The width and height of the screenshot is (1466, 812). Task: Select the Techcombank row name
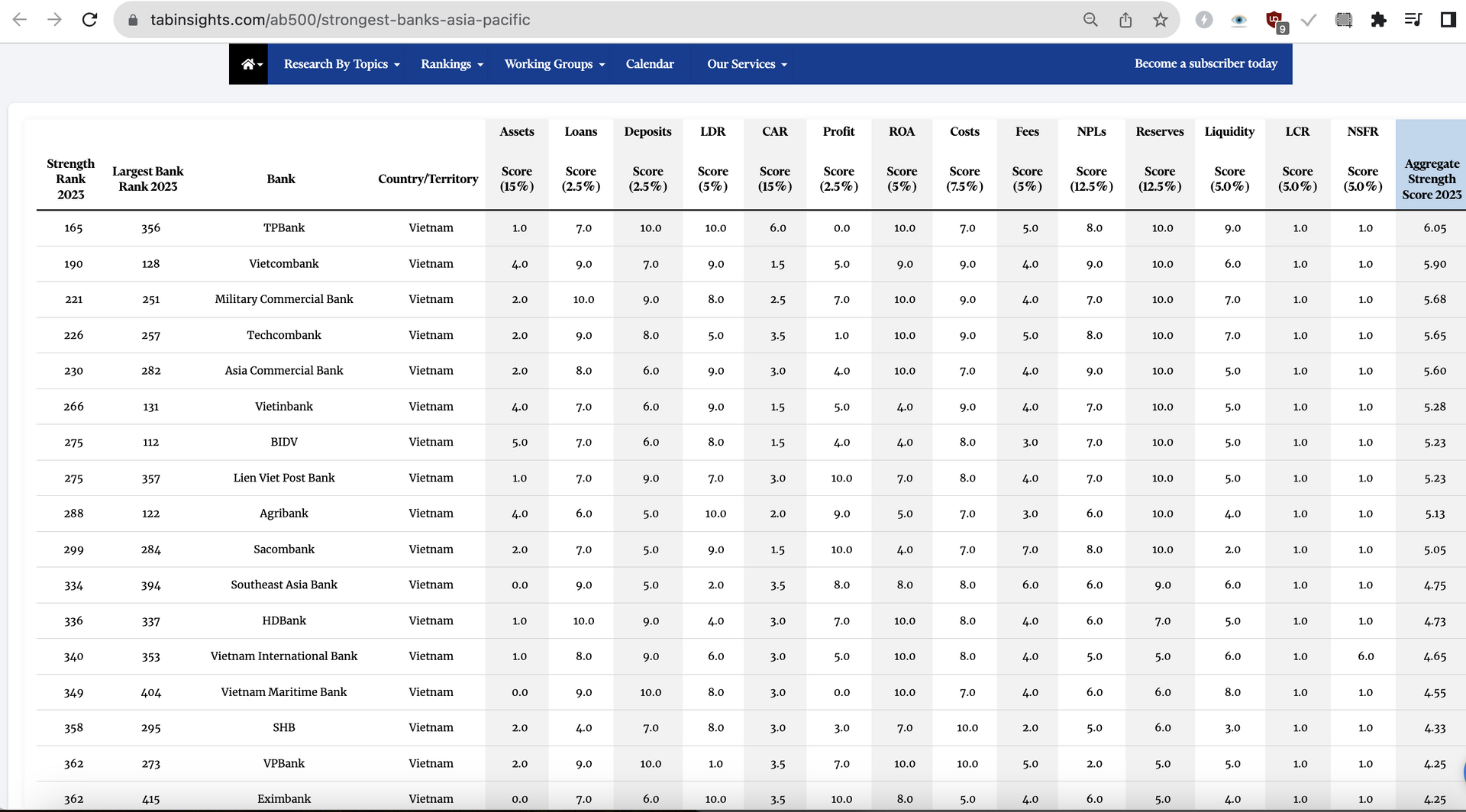[x=284, y=335]
